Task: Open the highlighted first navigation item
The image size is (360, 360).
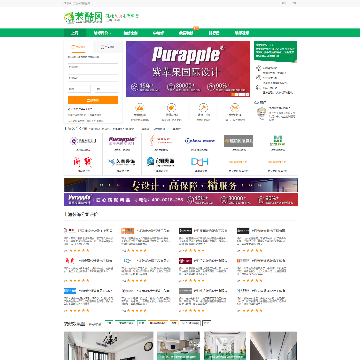Action: [75, 33]
